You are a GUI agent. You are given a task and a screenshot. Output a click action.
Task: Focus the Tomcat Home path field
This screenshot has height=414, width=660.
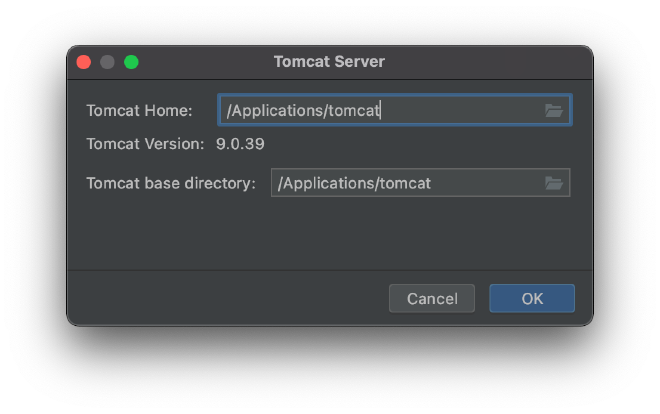click(394, 110)
